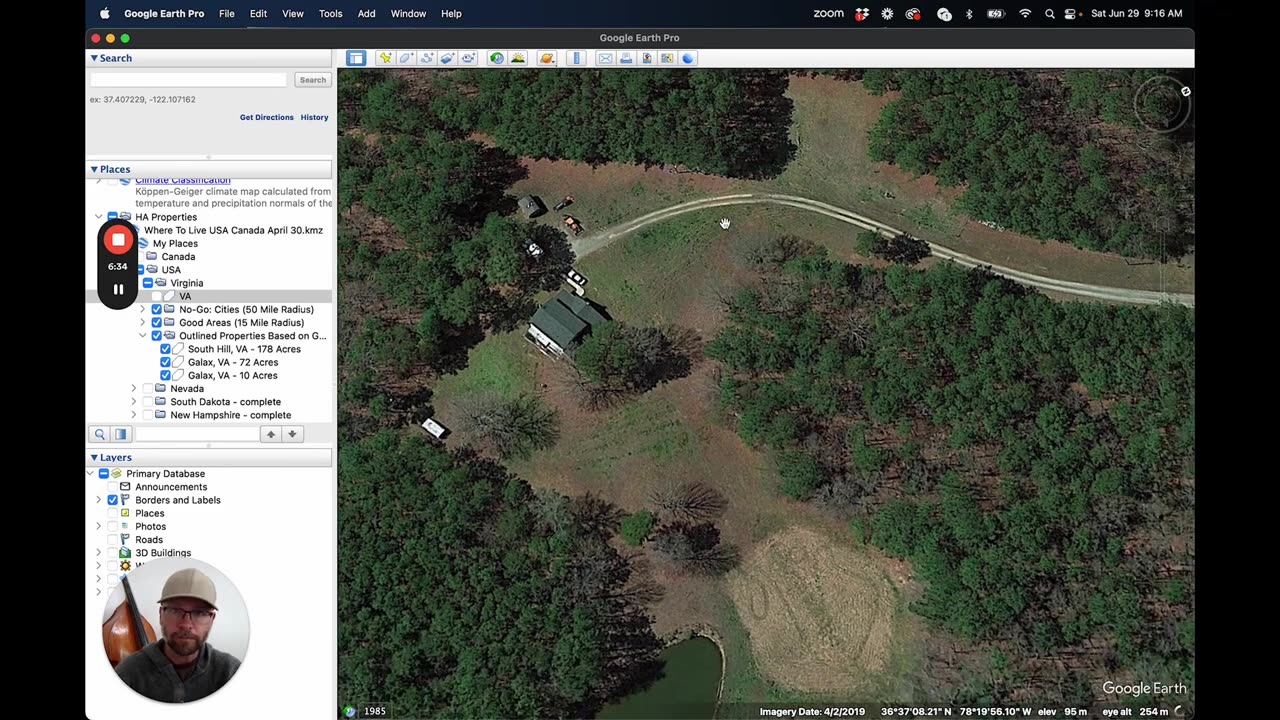
Task: Open the Climate Classification link
Action: tap(183, 181)
